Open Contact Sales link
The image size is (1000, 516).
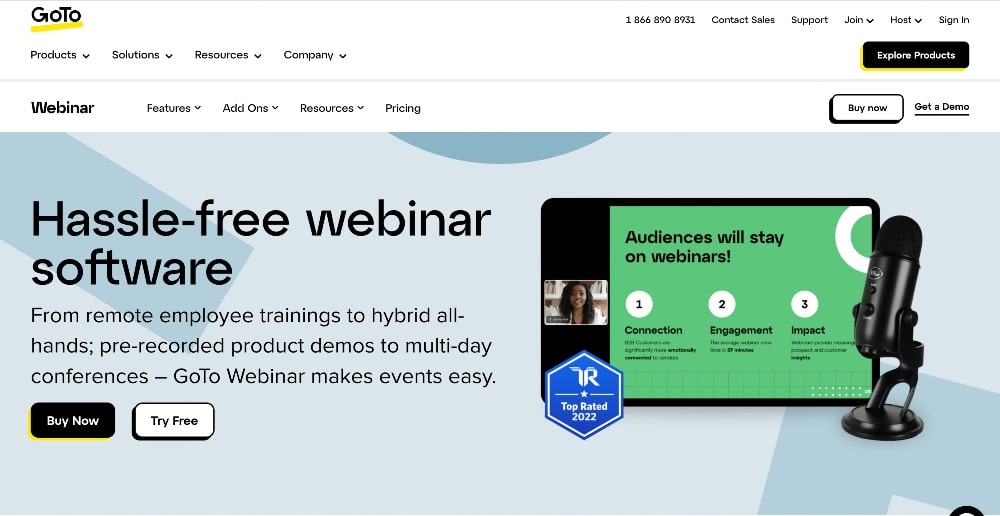(743, 20)
